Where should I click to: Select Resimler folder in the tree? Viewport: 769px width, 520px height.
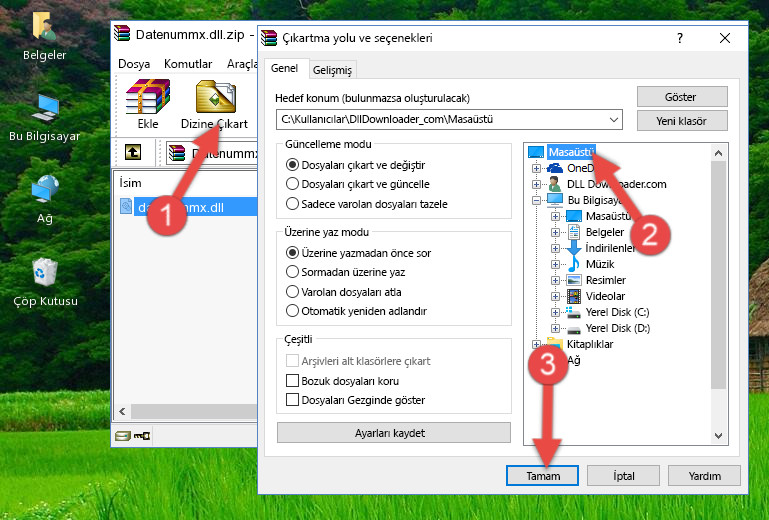(606, 280)
